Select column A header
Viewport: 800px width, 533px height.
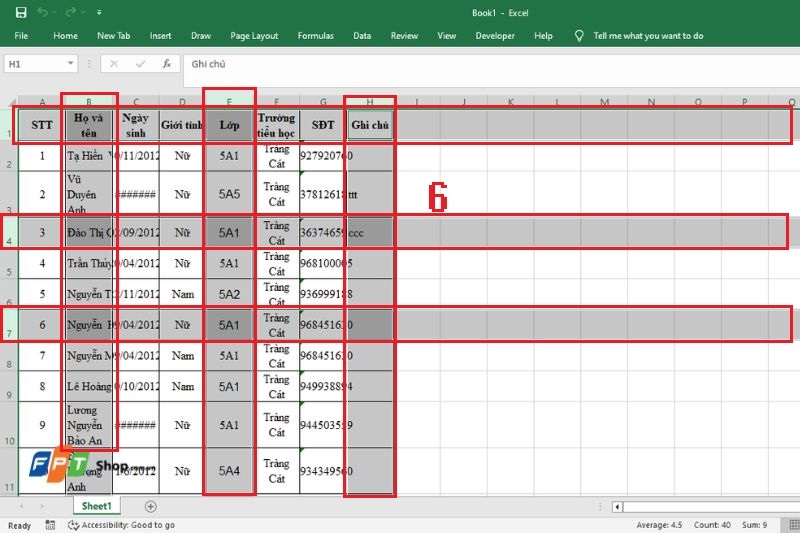pos(42,102)
